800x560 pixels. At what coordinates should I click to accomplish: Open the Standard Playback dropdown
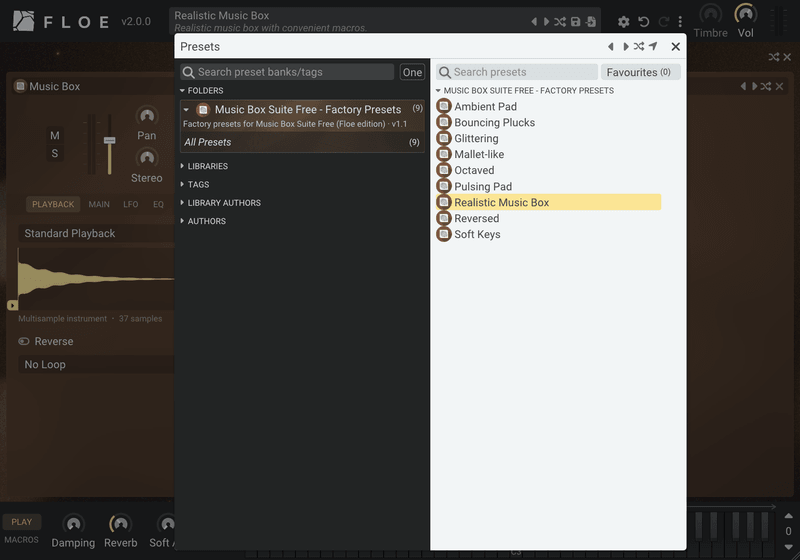(x=97, y=234)
